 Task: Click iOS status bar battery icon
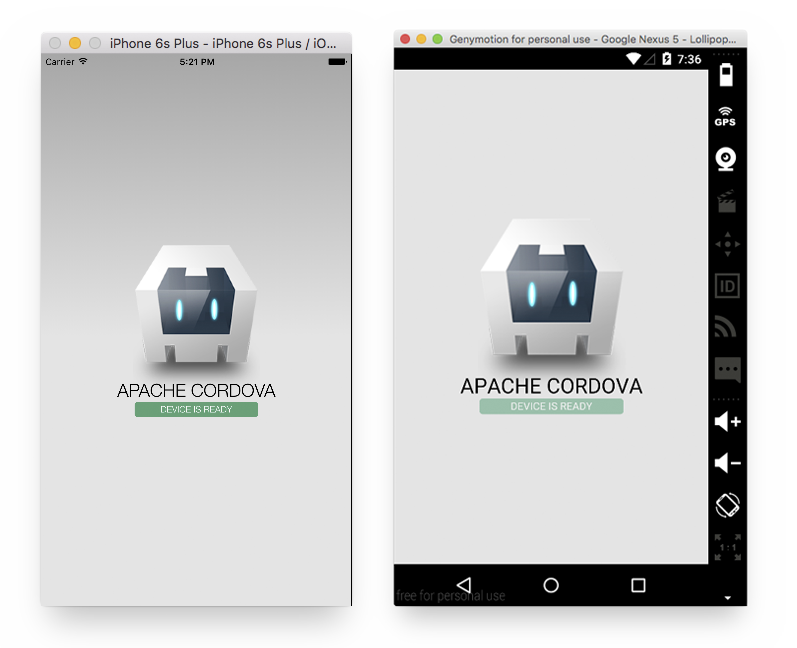pyautogui.click(x=338, y=62)
